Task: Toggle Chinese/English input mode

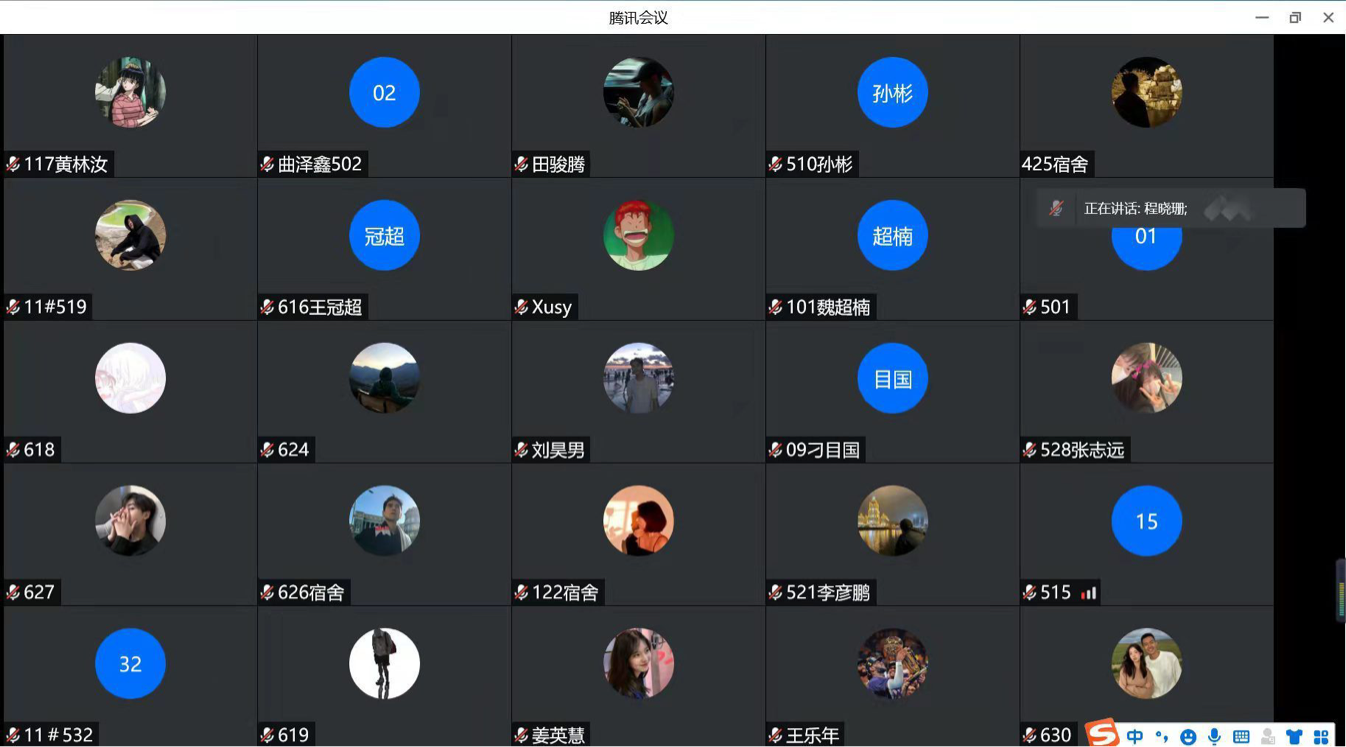Action: pyautogui.click(x=1135, y=737)
